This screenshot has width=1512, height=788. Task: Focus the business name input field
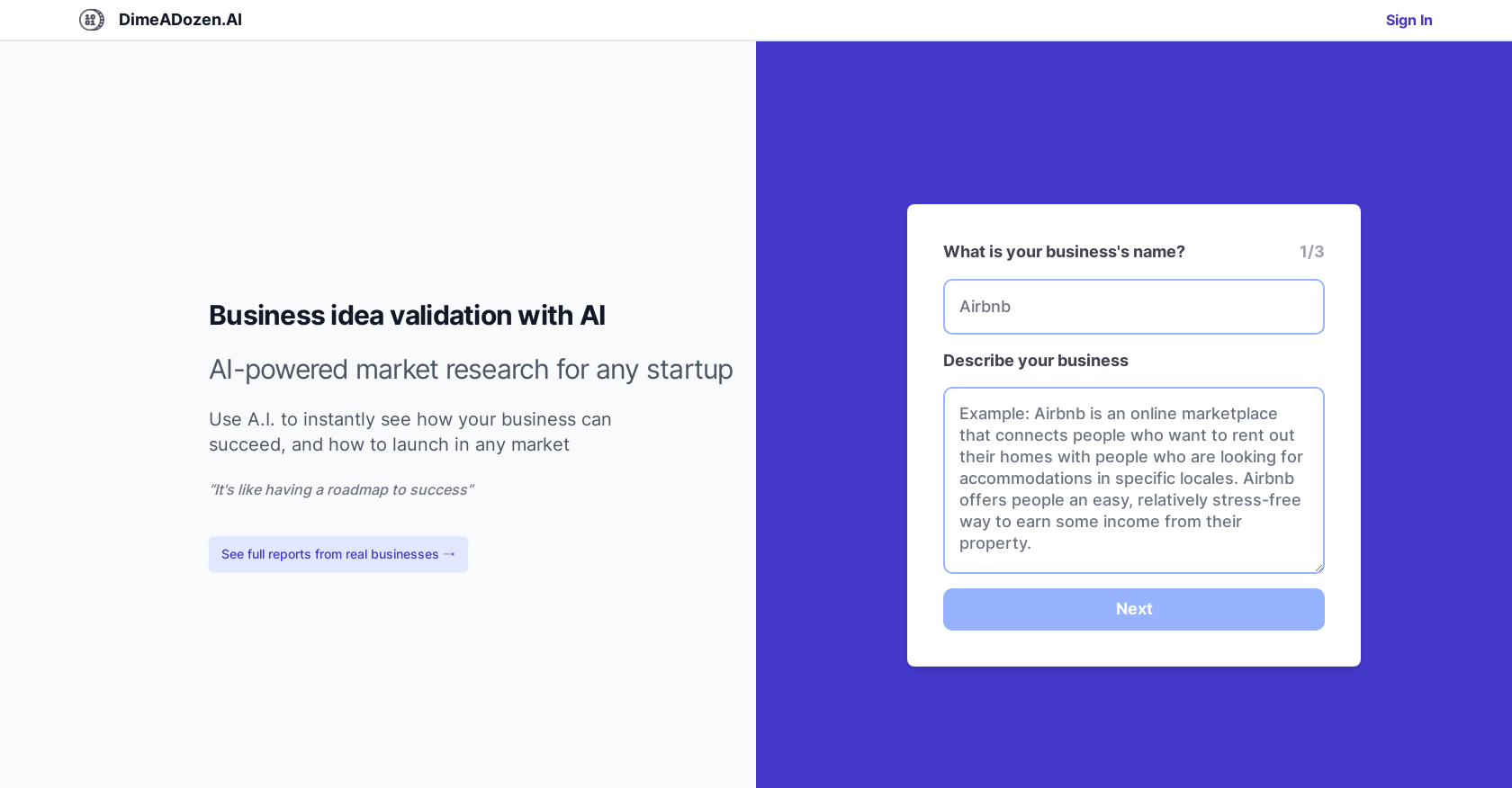[1133, 307]
